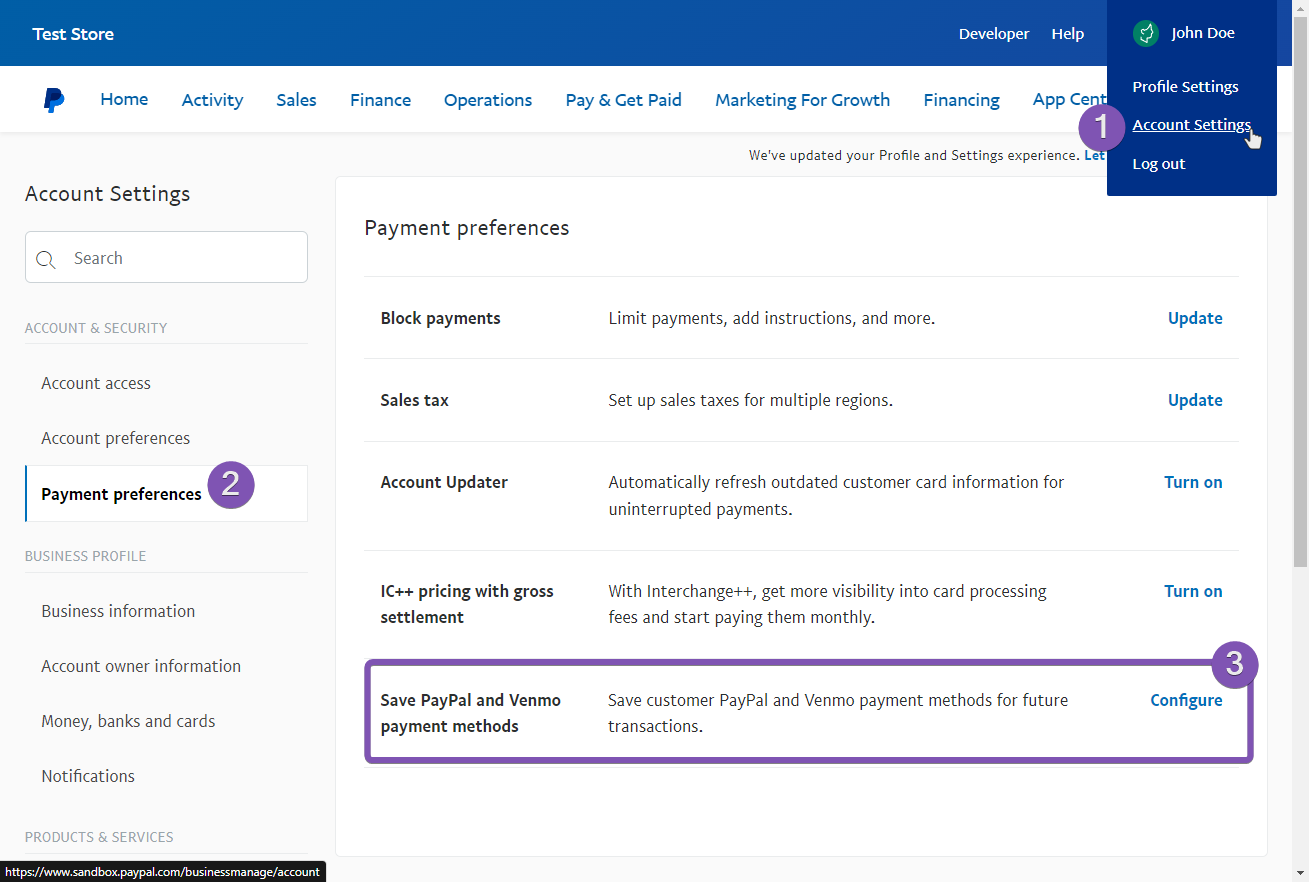Configure Save PayPal and Venmo payment methods
This screenshot has width=1309, height=882.
[1186, 700]
